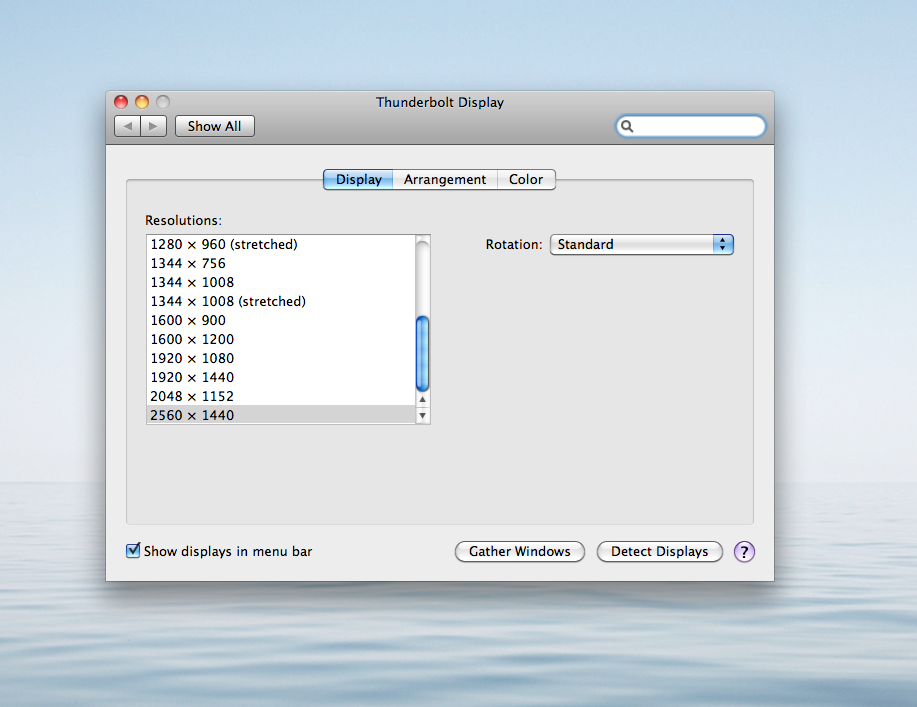
Task: Select resolution 2048 × 1152
Action: [x=281, y=396]
